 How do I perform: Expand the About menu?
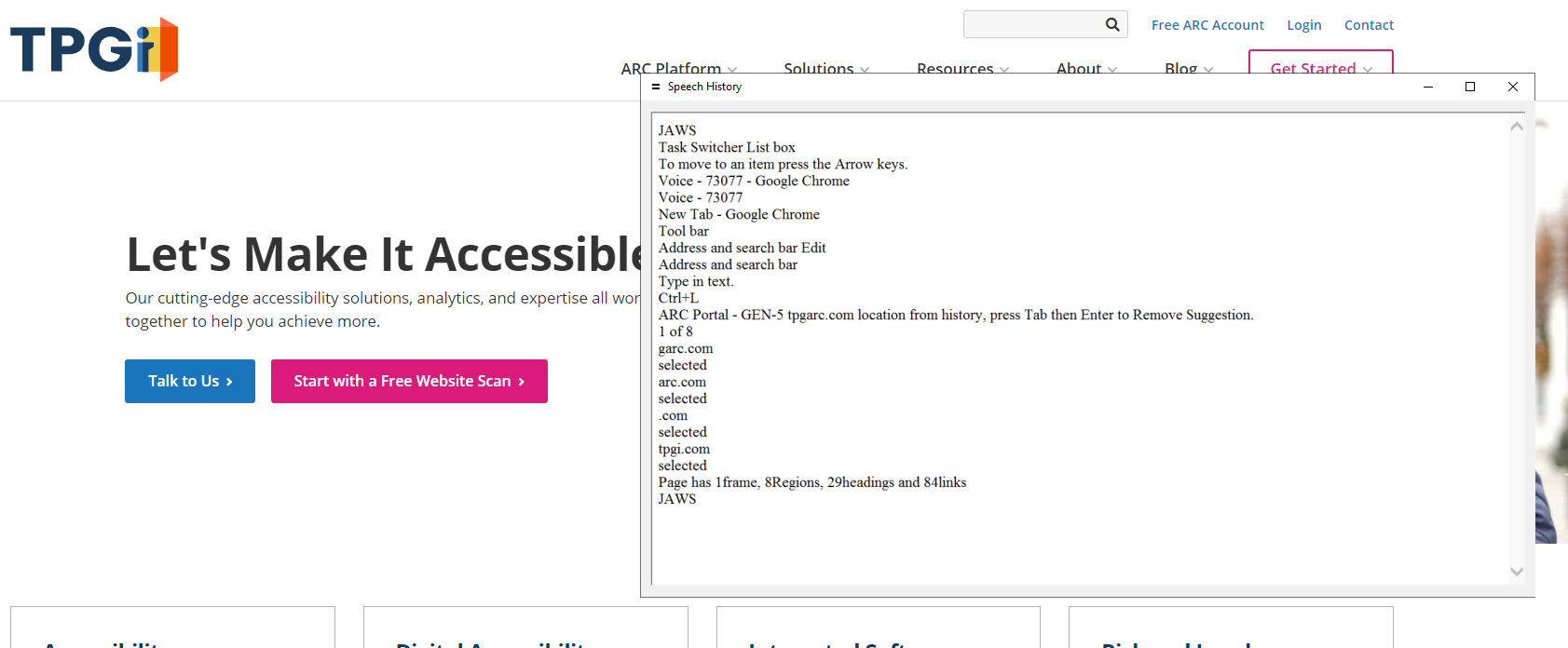click(1086, 68)
